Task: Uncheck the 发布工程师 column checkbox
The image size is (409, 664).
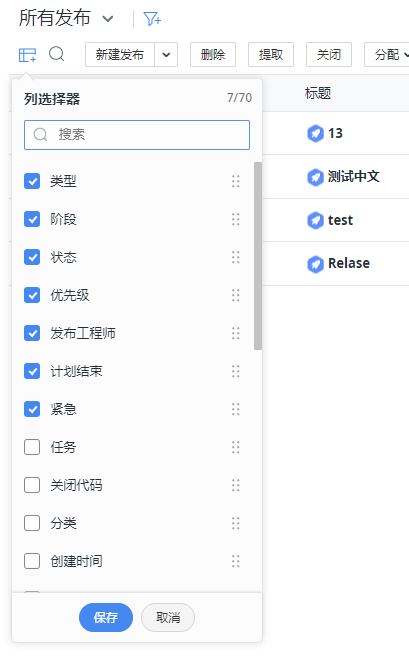Action: [32, 333]
